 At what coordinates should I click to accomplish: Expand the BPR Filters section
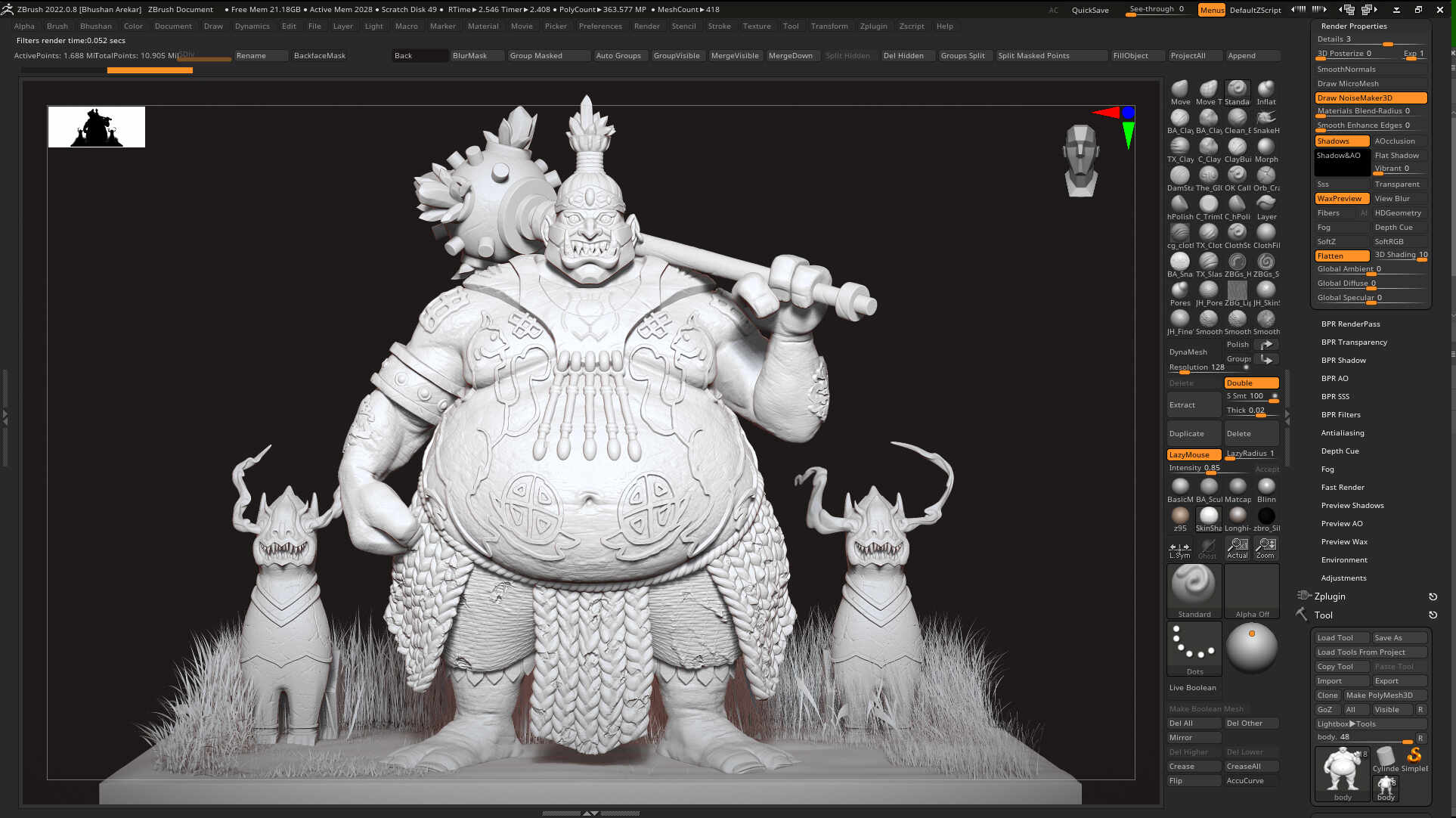(1340, 414)
